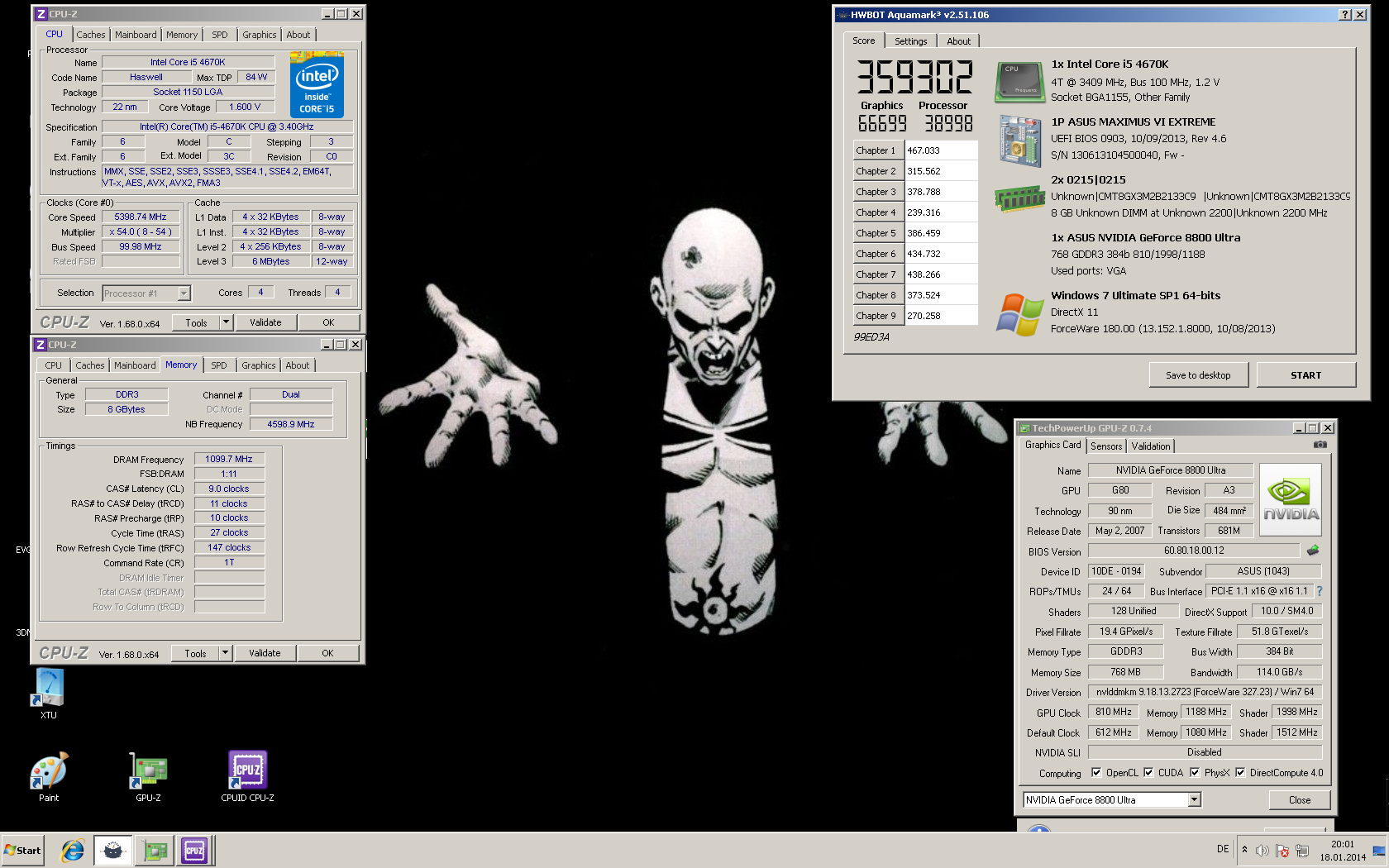Click the GPU-Z screenshot camera icon
This screenshot has width=1389, height=868.
point(1320,445)
